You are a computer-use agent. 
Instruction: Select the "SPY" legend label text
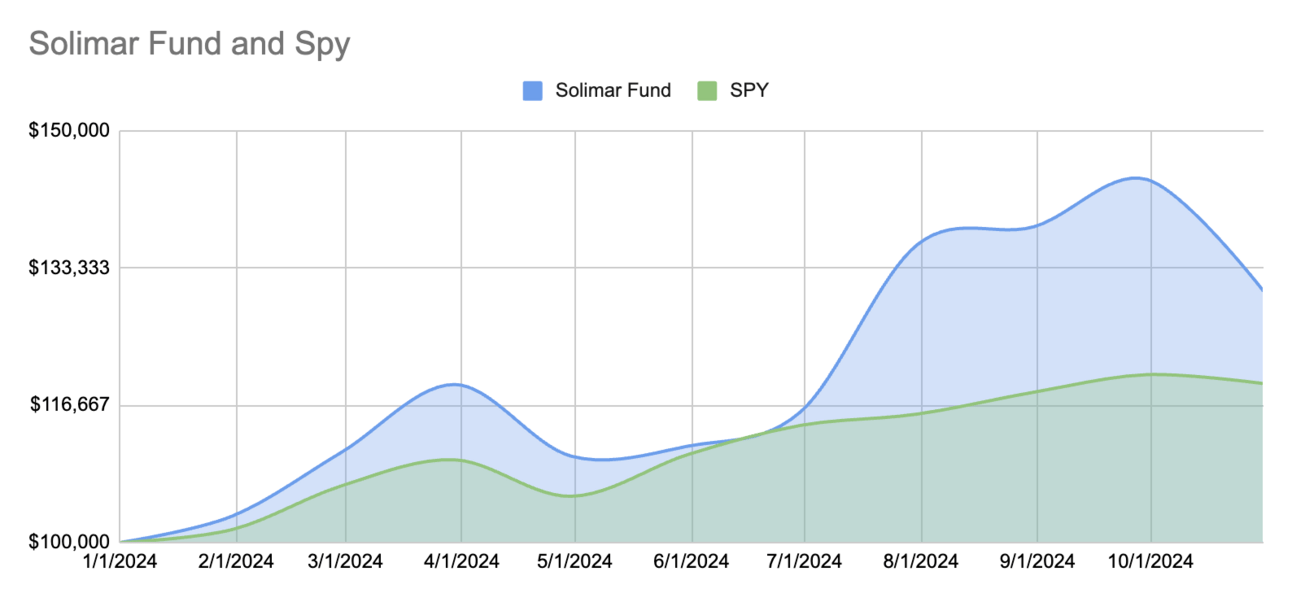pos(749,91)
